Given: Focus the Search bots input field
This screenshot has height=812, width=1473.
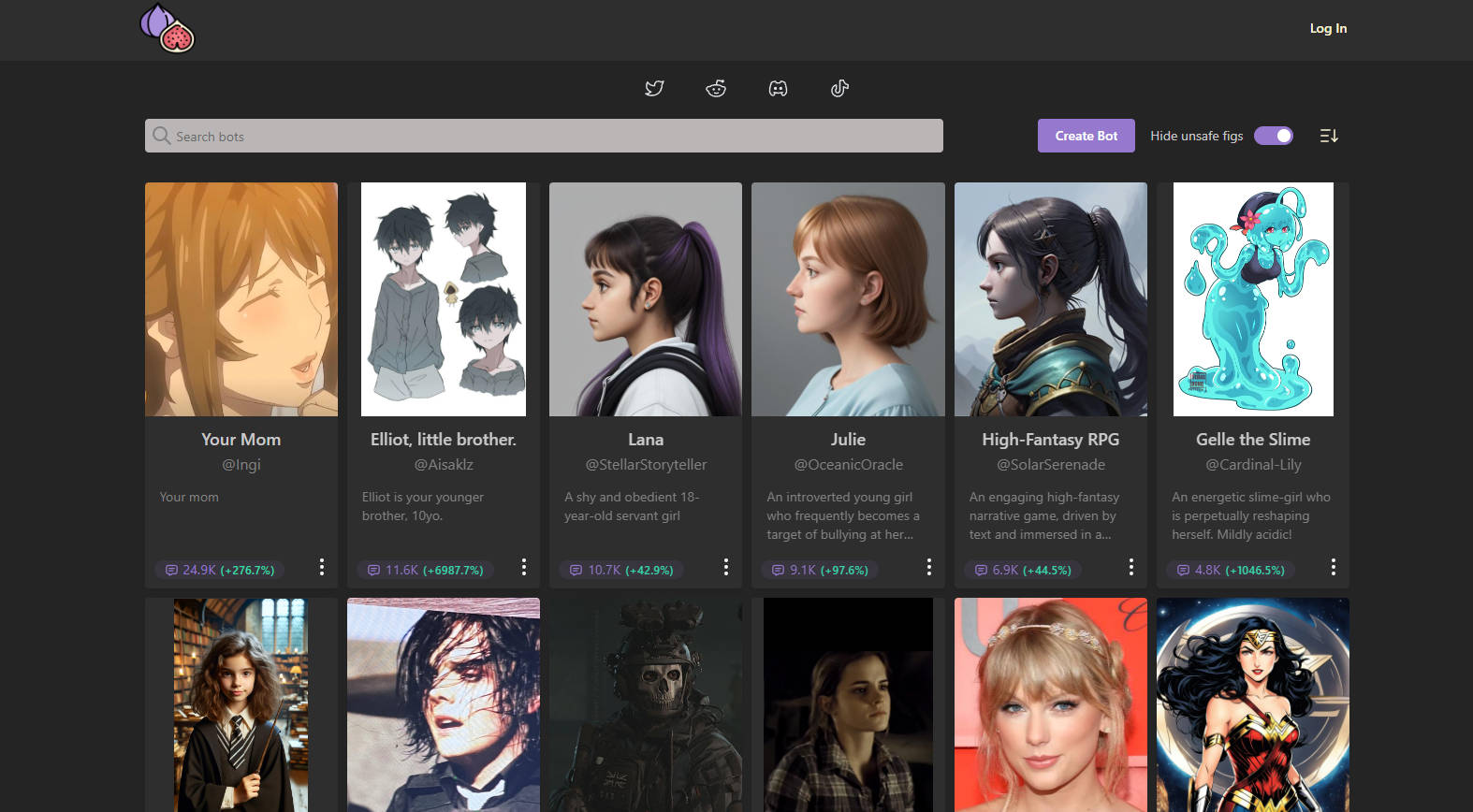Looking at the screenshot, I should [544, 136].
